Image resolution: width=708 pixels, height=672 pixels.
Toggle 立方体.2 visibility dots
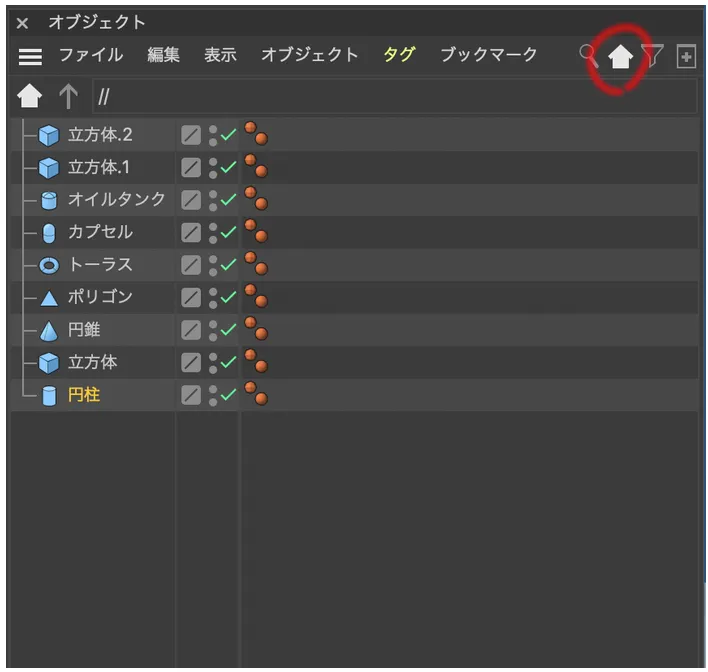(x=213, y=136)
